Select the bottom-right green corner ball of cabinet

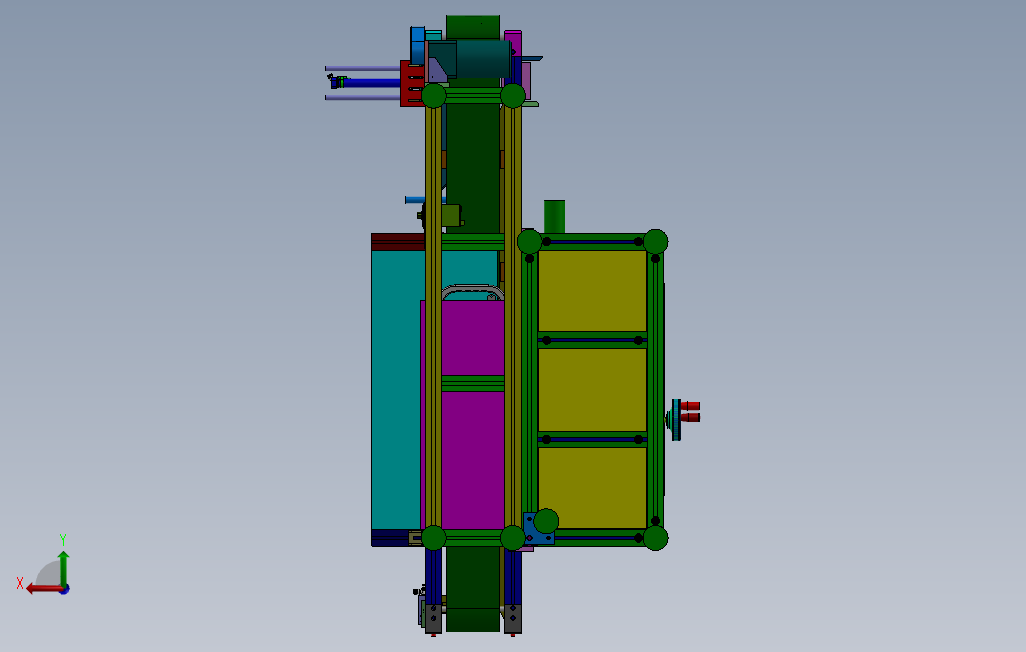point(656,538)
